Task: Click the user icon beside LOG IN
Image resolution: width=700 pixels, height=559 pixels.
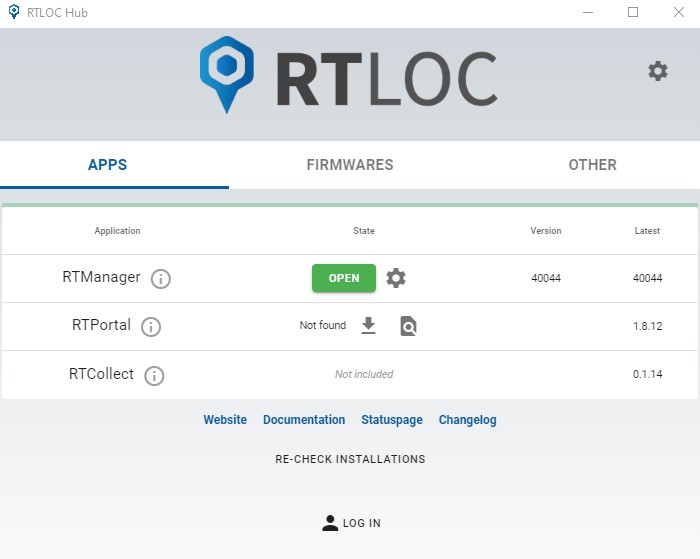Action: pyautogui.click(x=330, y=523)
